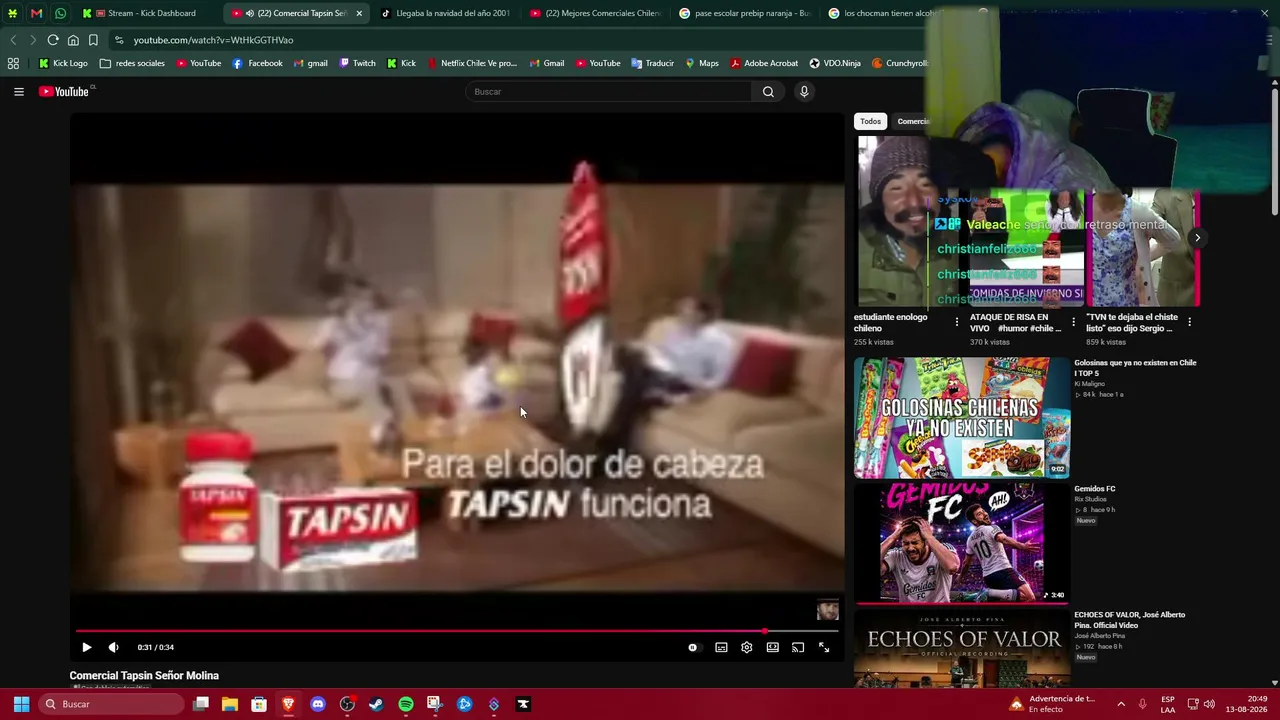Open options for the estudiante enologo short
Screen dimensions: 1280x720
tap(957, 322)
